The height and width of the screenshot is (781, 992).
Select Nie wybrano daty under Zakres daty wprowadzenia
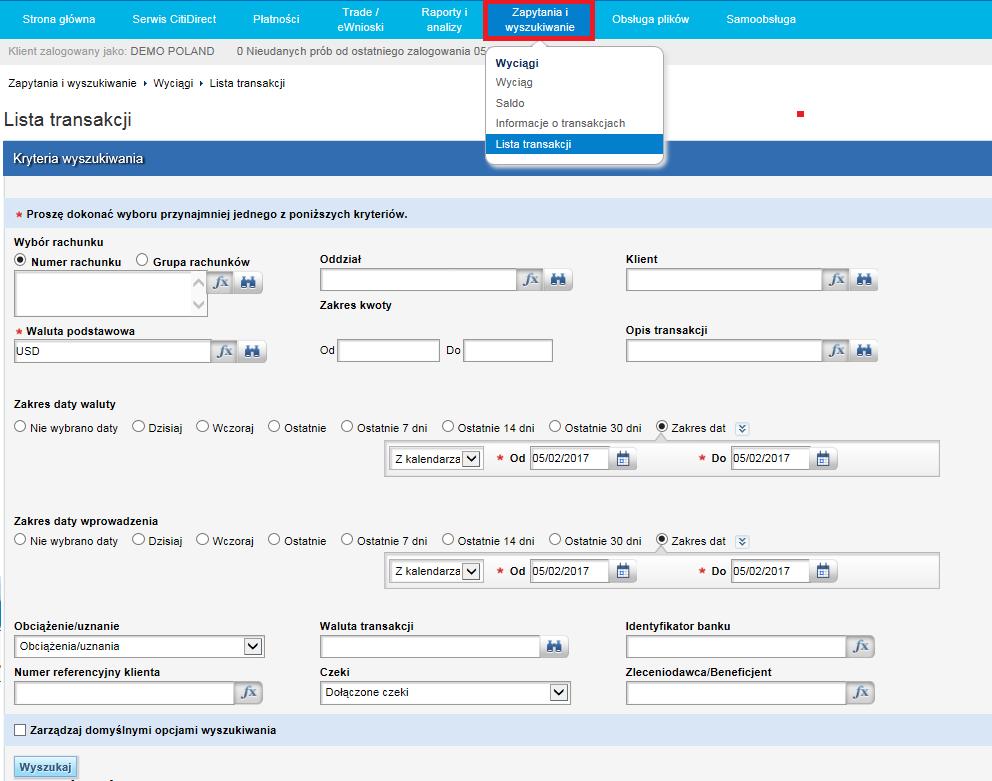[20, 539]
